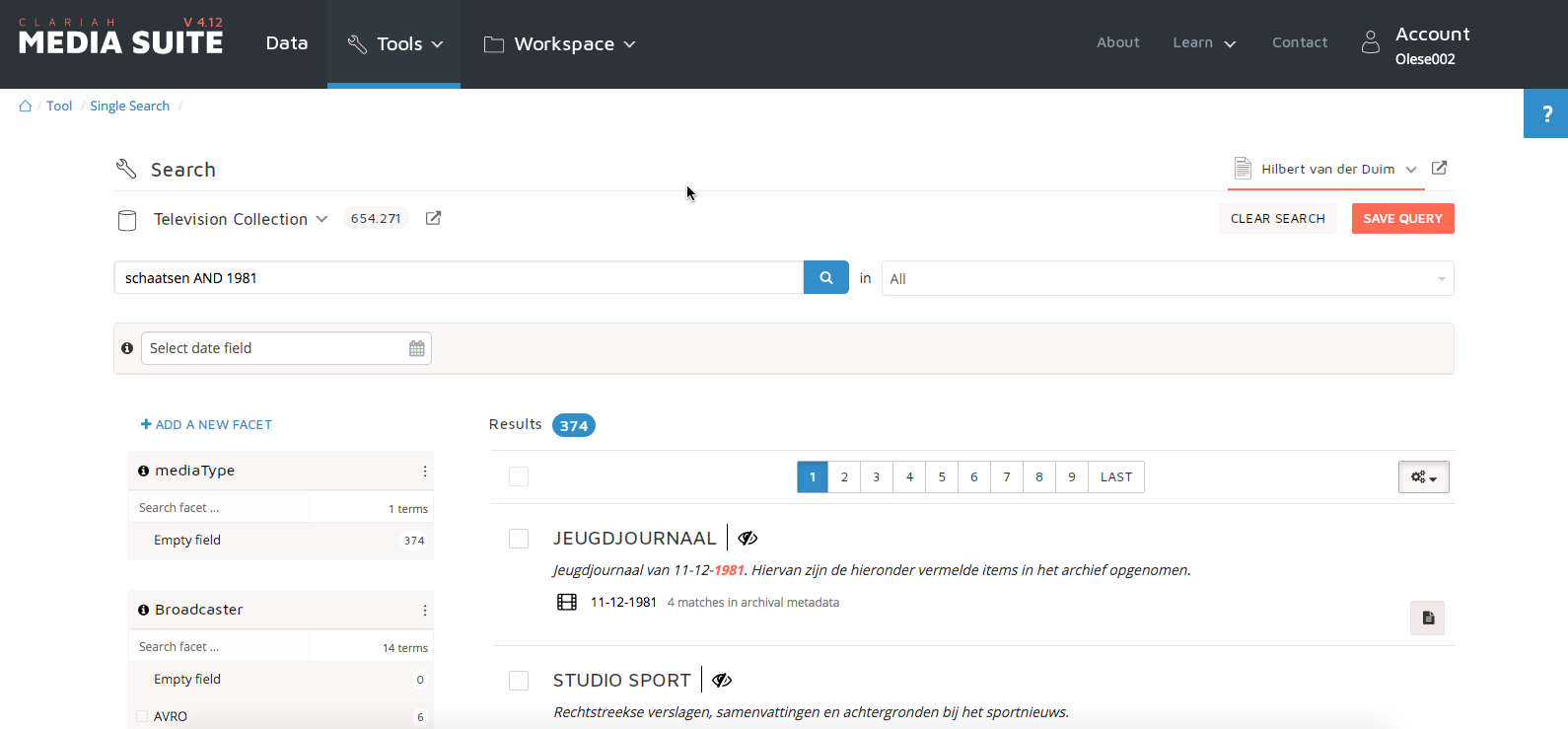This screenshot has height=729, width=1568.
Task: Open the blue help question mark
Action: [x=1546, y=113]
